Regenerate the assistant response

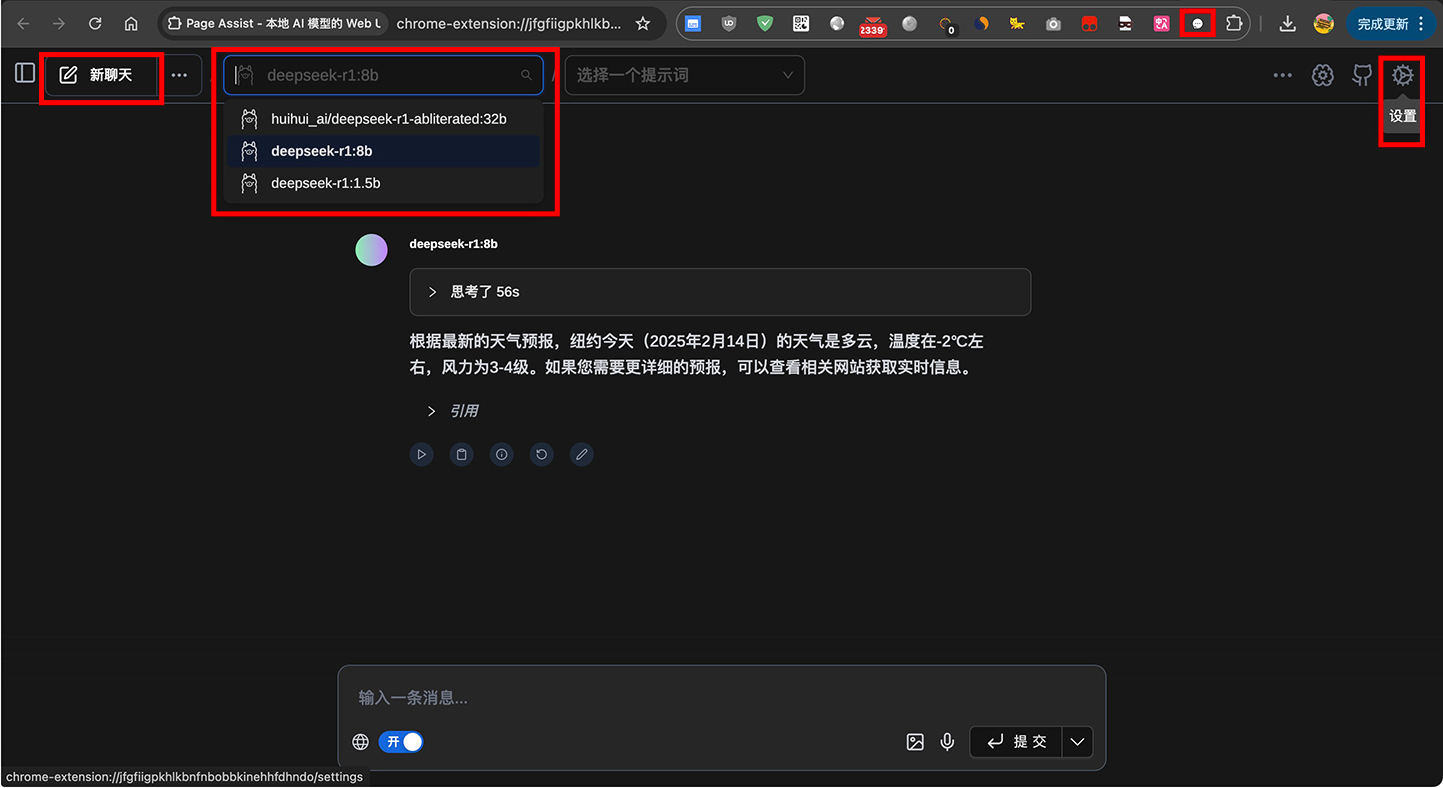coord(541,455)
